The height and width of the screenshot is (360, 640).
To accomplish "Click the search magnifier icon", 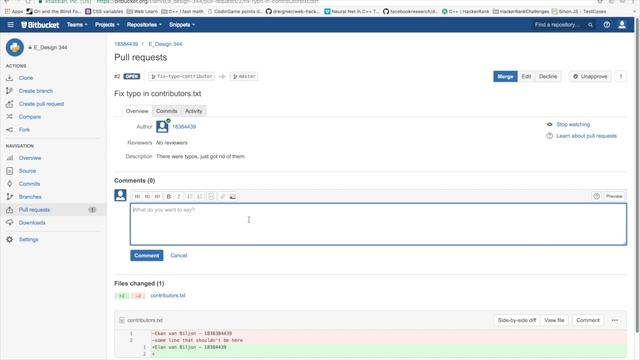I will point(590,25).
